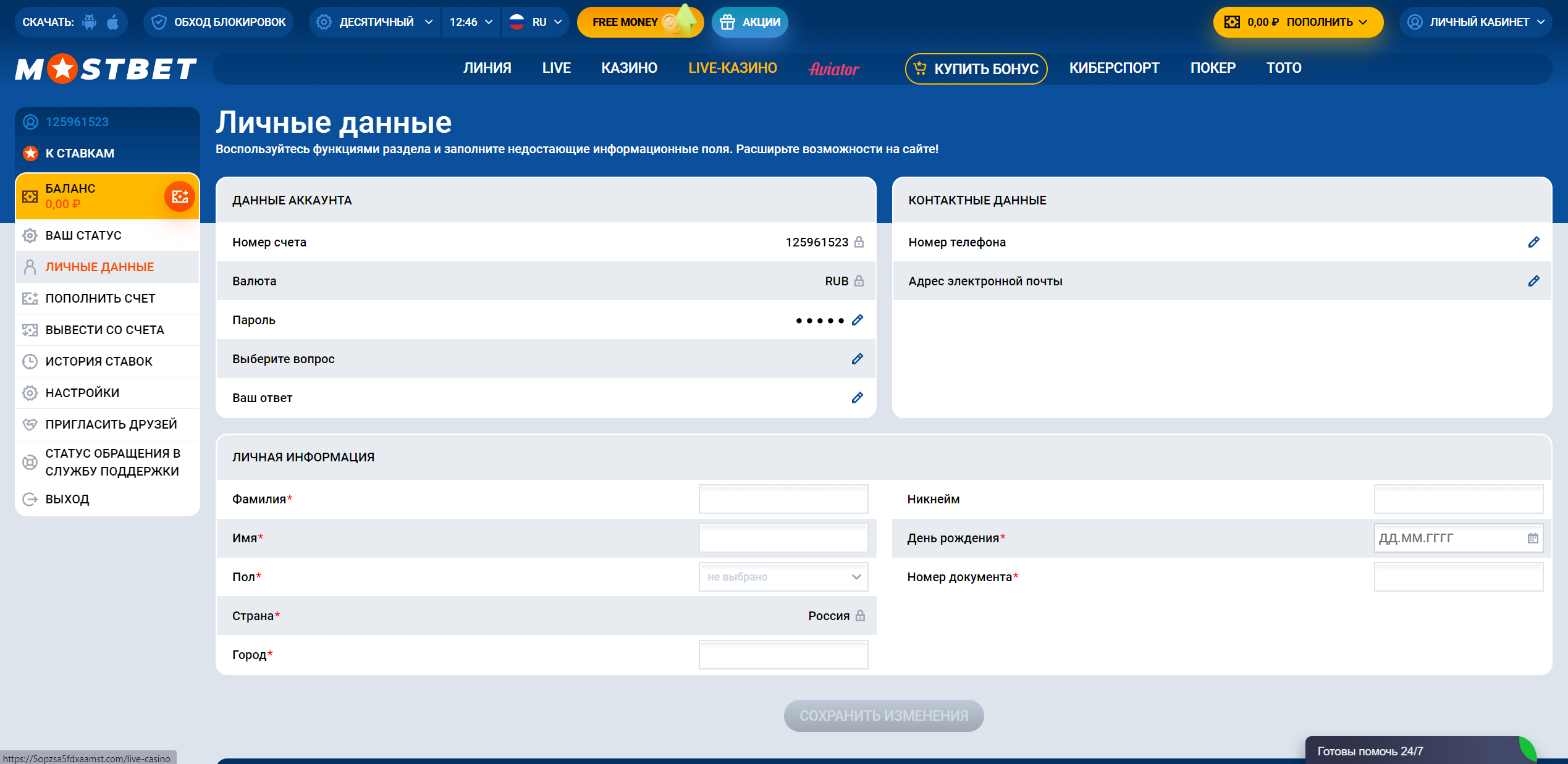This screenshot has height=764, width=1568.
Task: Edit Адрес электронной почты with pencil icon
Action: pos(1534,281)
